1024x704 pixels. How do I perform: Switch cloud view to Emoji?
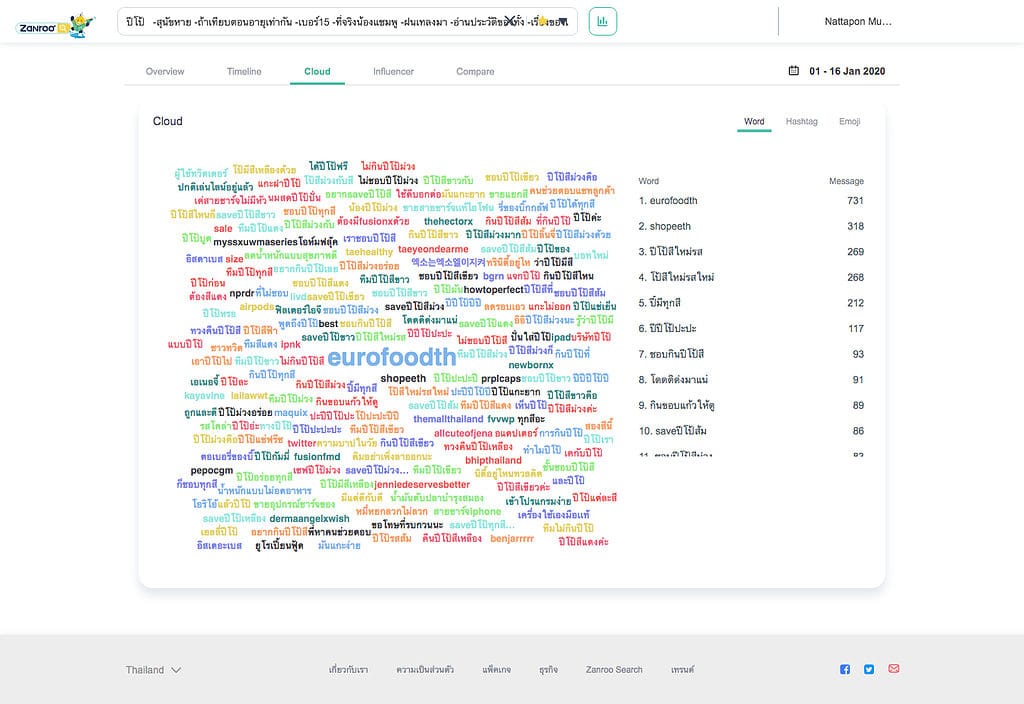pos(850,121)
